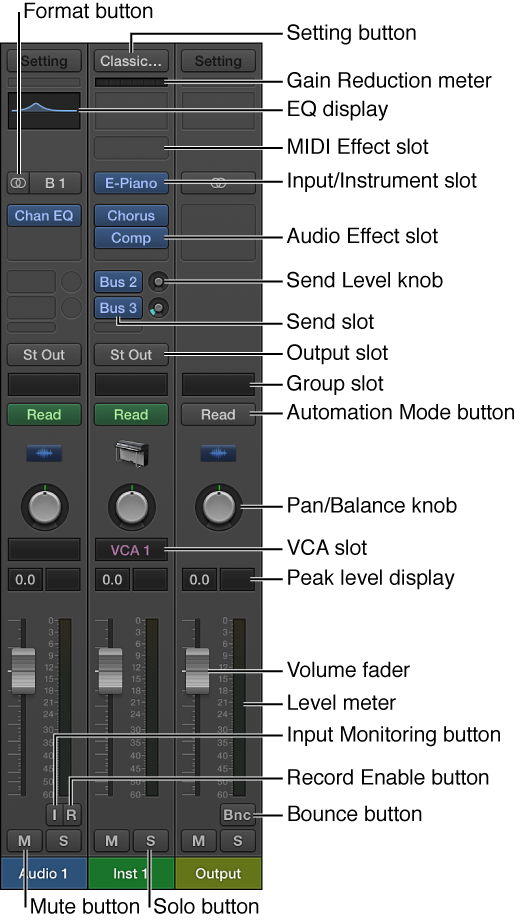Open the Chorus audio effect slot
Viewport: 526px width, 924px height.
coord(131,216)
